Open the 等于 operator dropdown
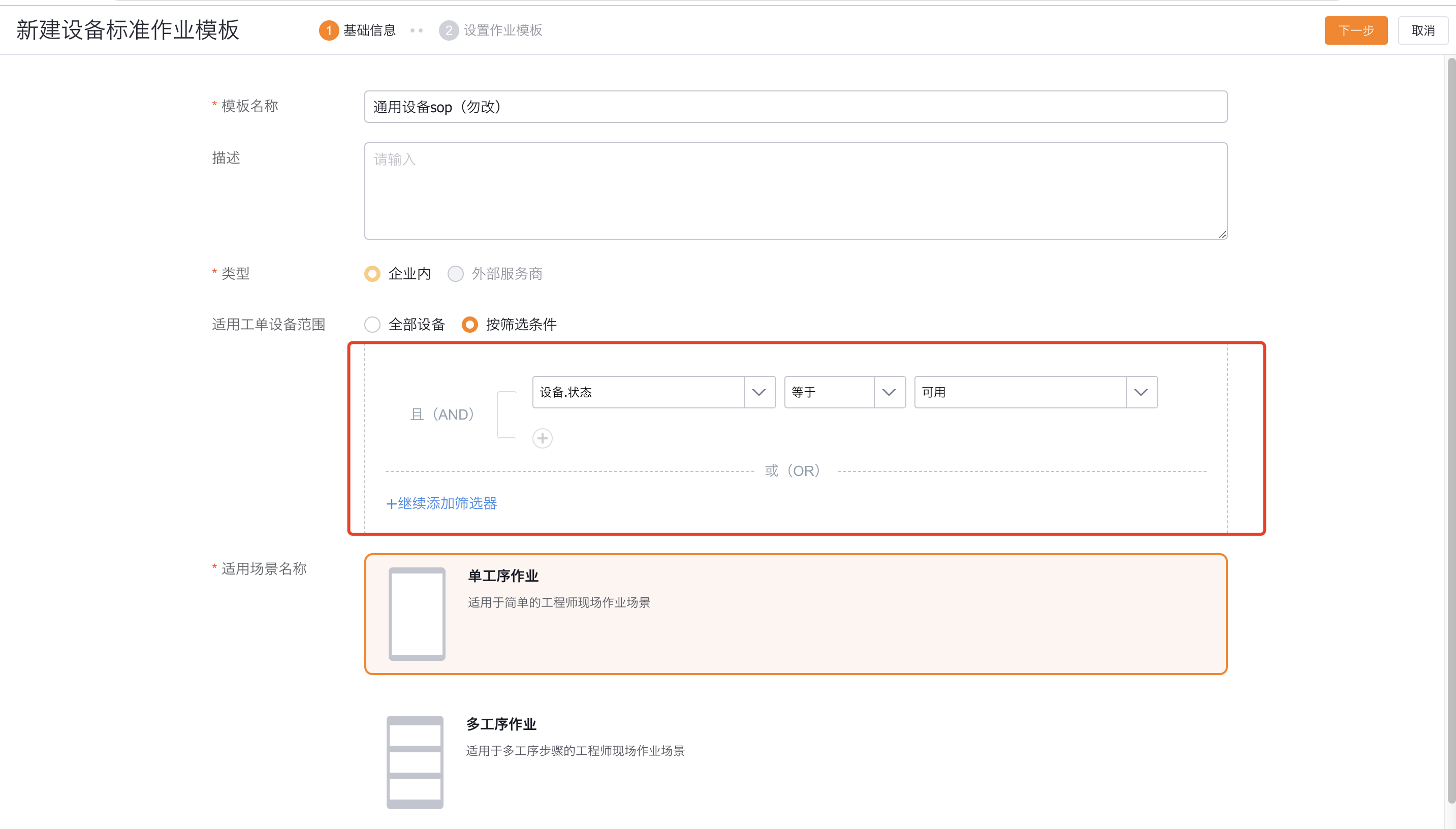This screenshot has width=1456, height=829. point(889,392)
